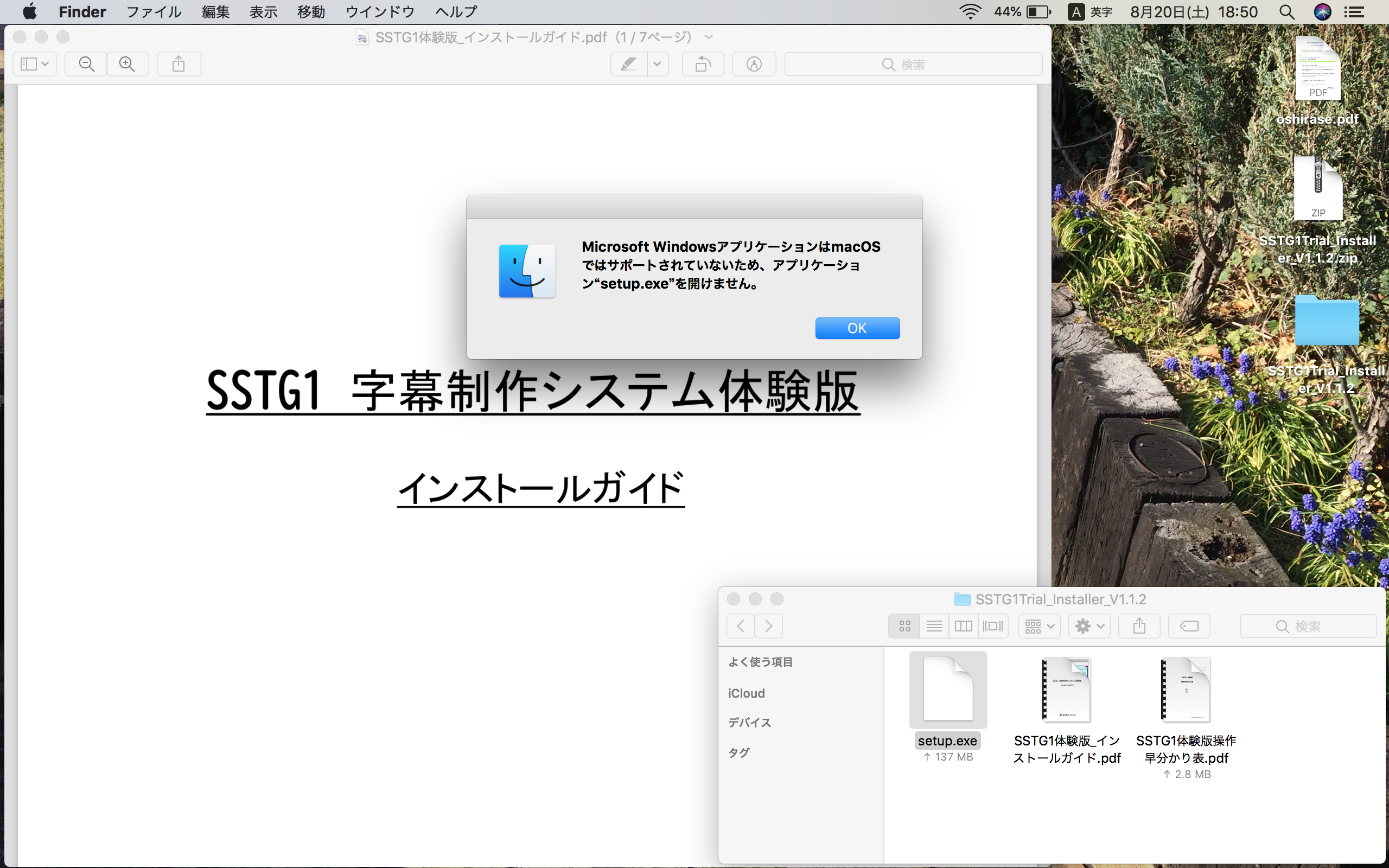1389x868 pixels.
Task: Open the 移動 menu in menu bar
Action: pos(311,11)
